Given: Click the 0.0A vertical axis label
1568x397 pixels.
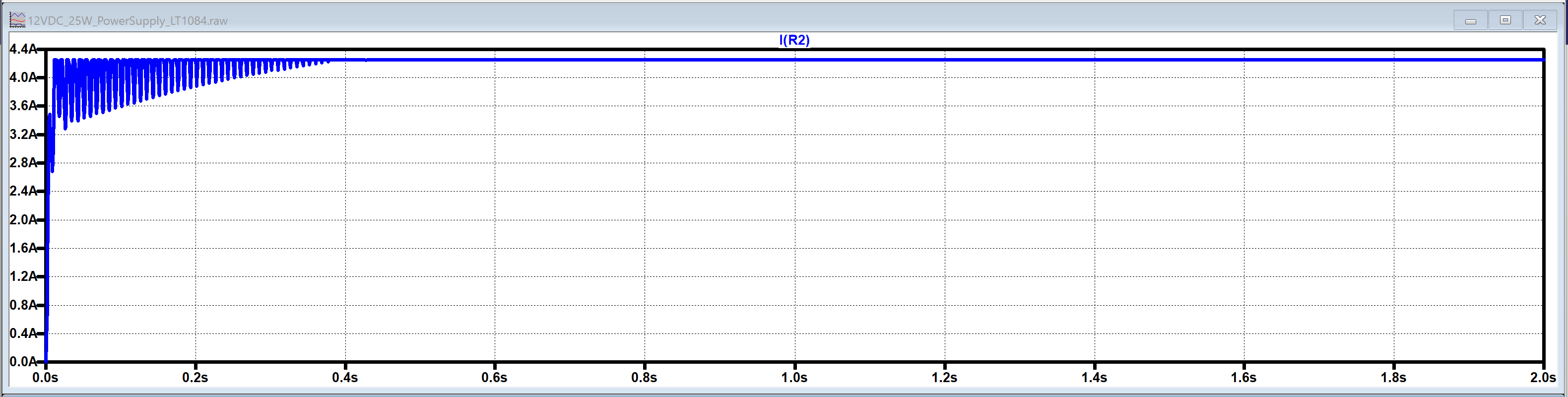Looking at the screenshot, I should (x=22, y=362).
